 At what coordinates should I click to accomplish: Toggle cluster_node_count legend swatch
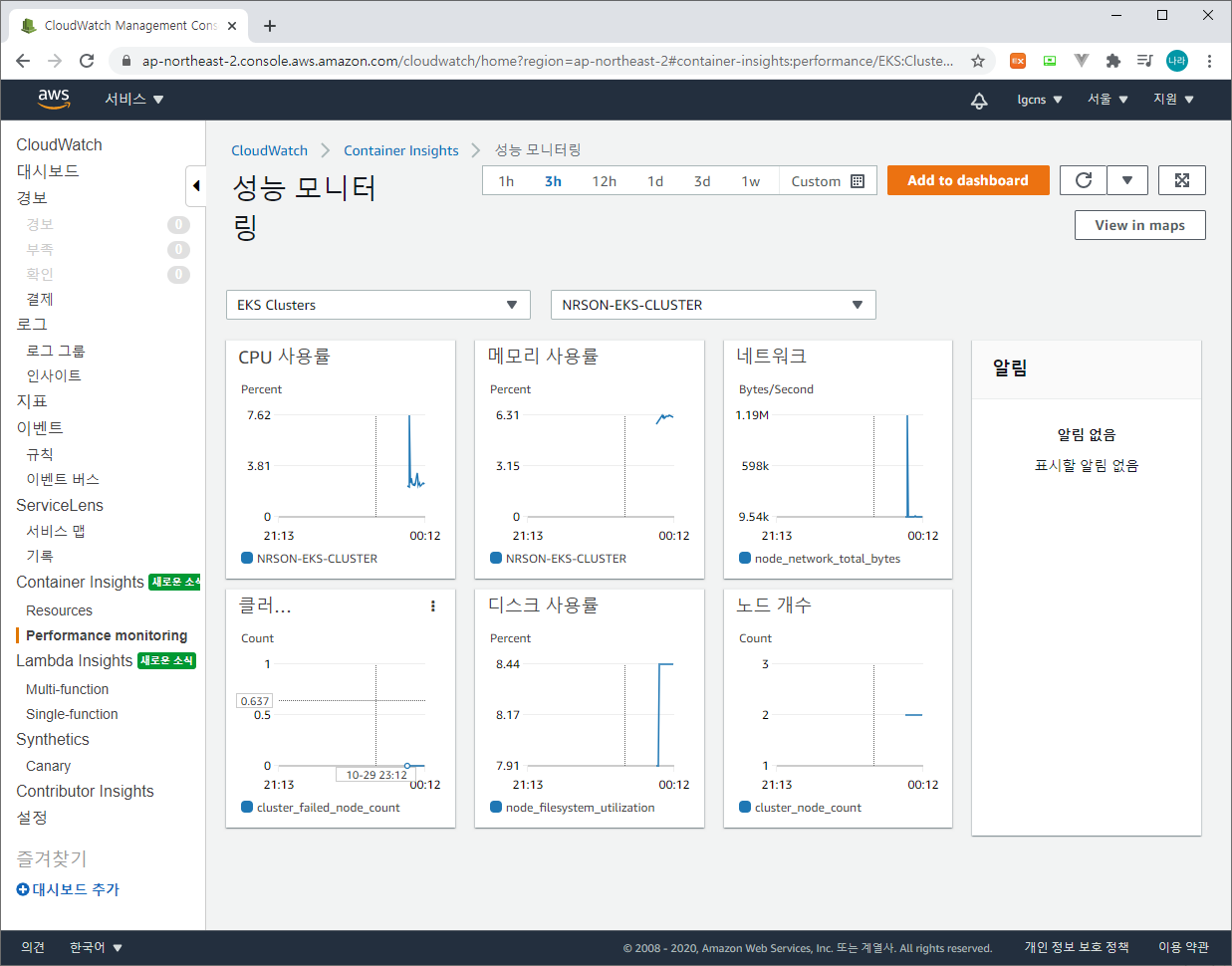745,807
